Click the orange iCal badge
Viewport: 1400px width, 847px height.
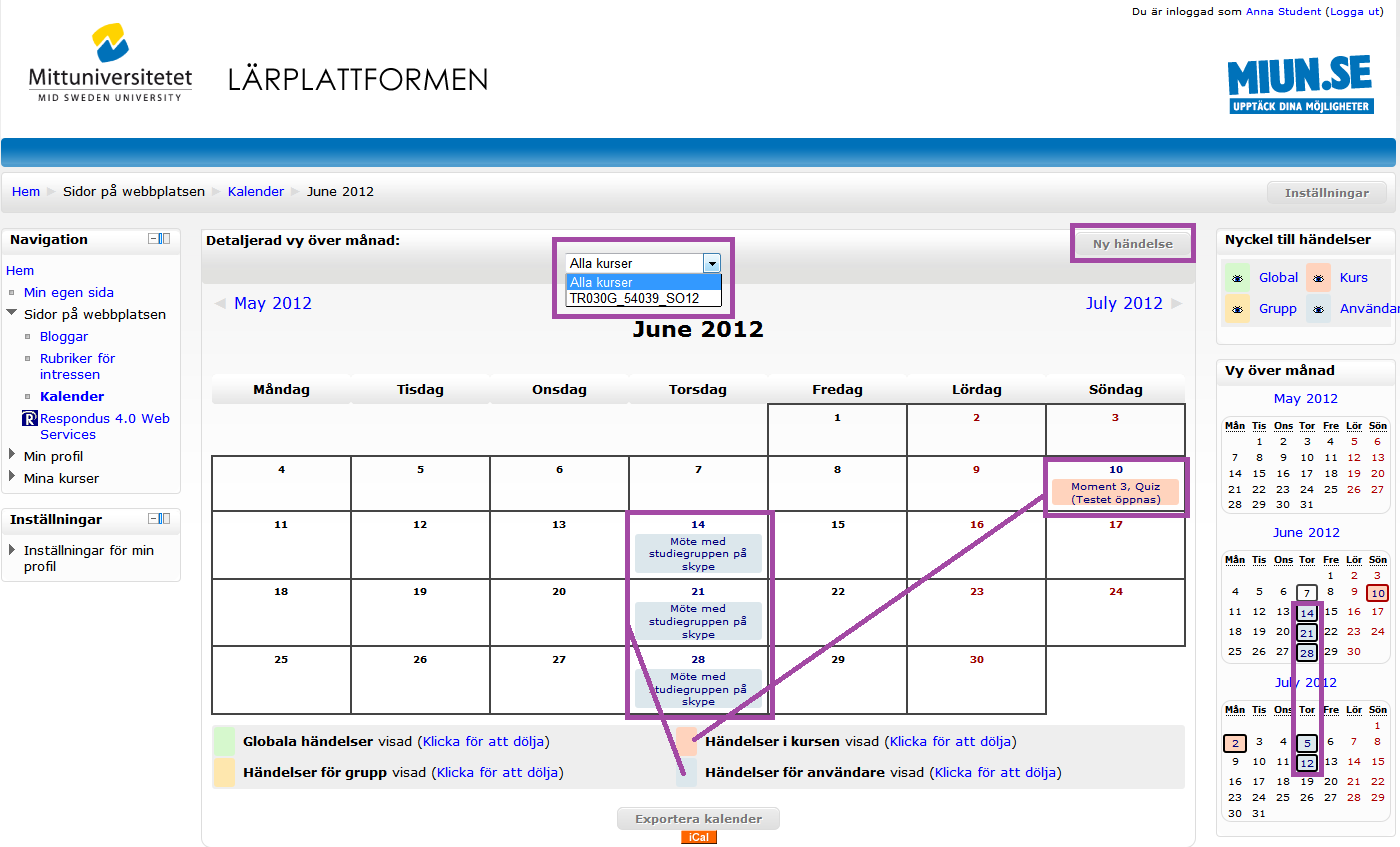(x=699, y=837)
